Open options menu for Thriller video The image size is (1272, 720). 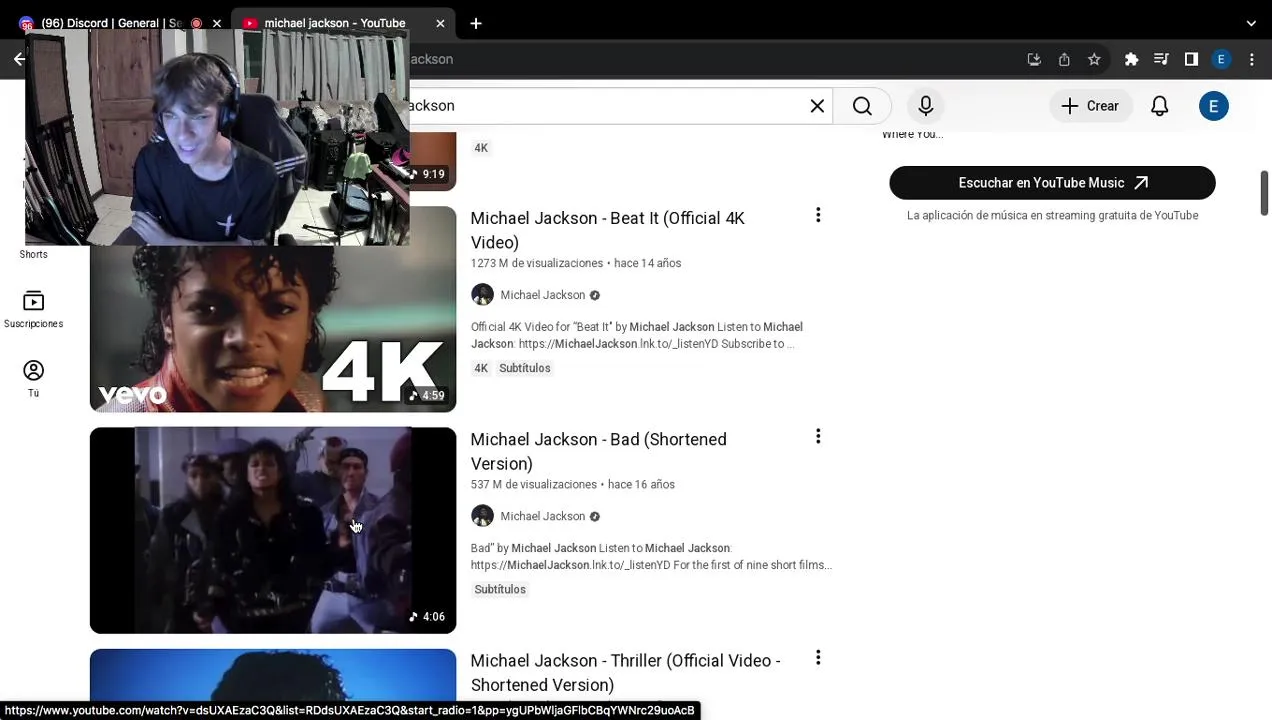(818, 658)
